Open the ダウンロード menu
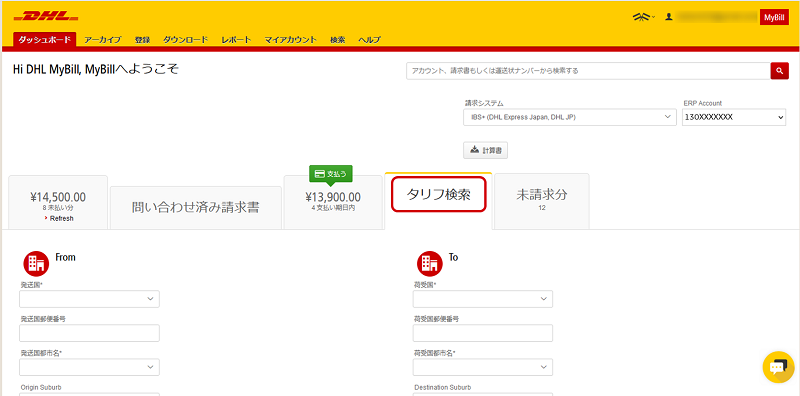Screen dimensions: 800x396 186,40
